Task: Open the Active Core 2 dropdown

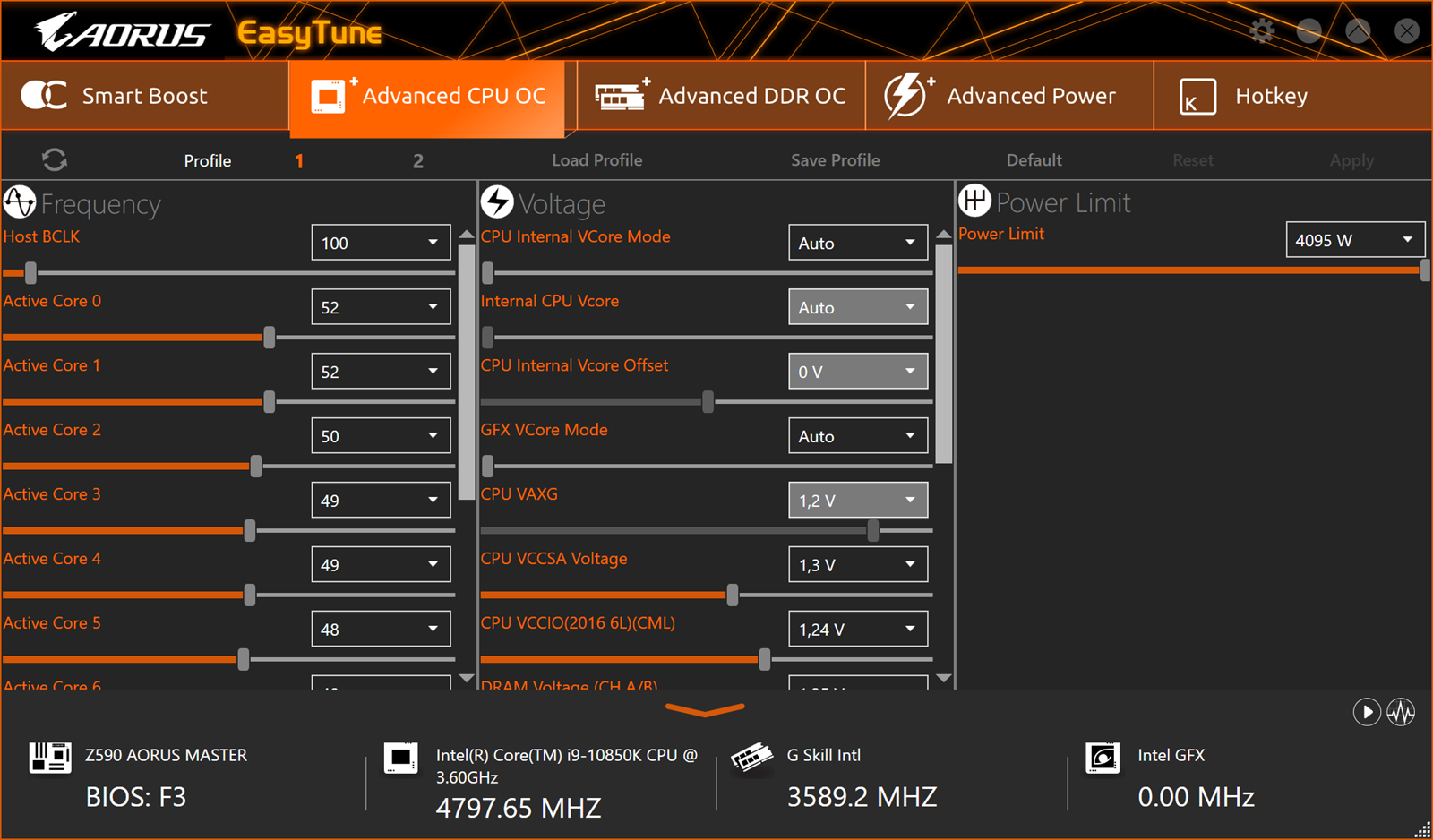Action: coord(381,436)
